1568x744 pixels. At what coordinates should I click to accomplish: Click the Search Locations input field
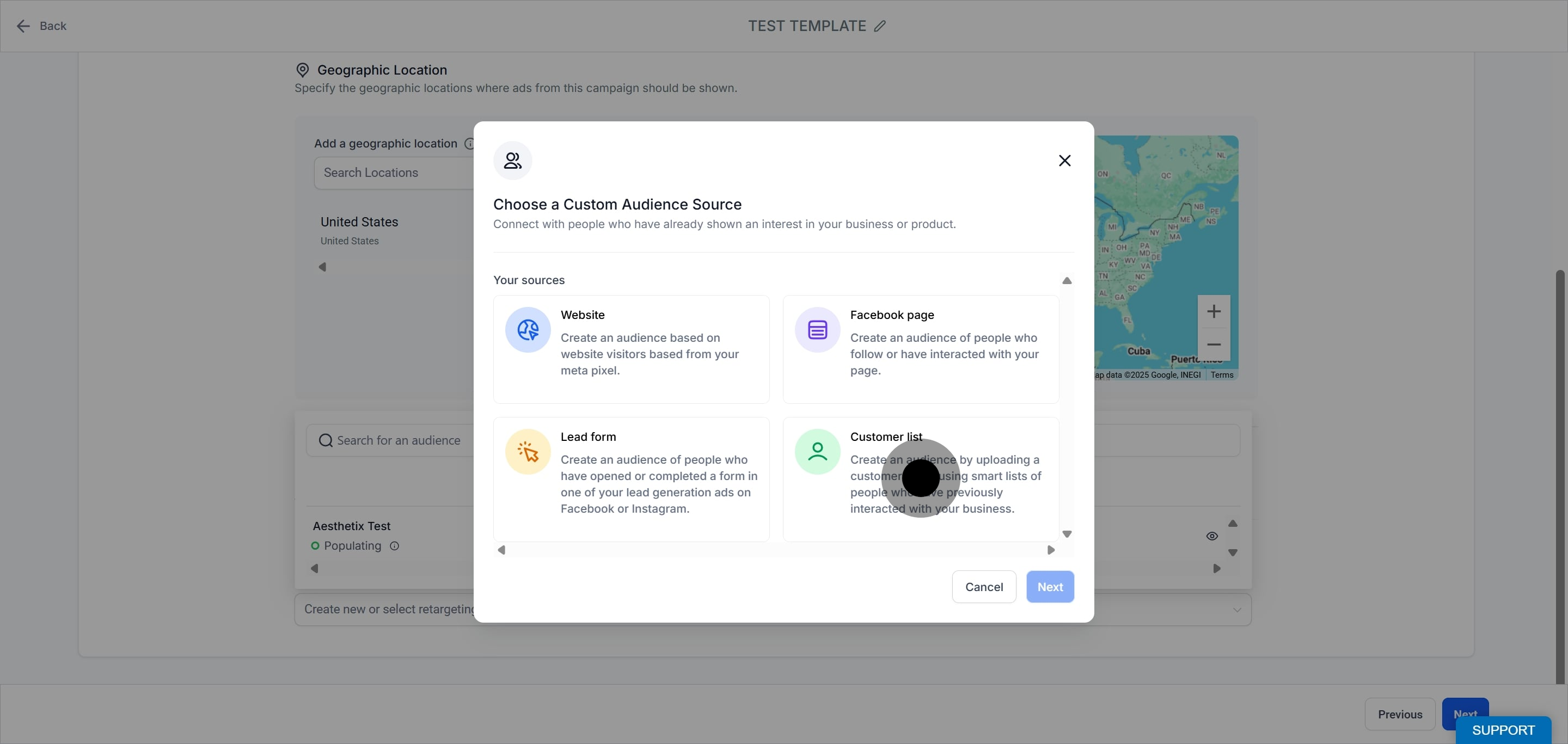pyautogui.click(x=394, y=173)
